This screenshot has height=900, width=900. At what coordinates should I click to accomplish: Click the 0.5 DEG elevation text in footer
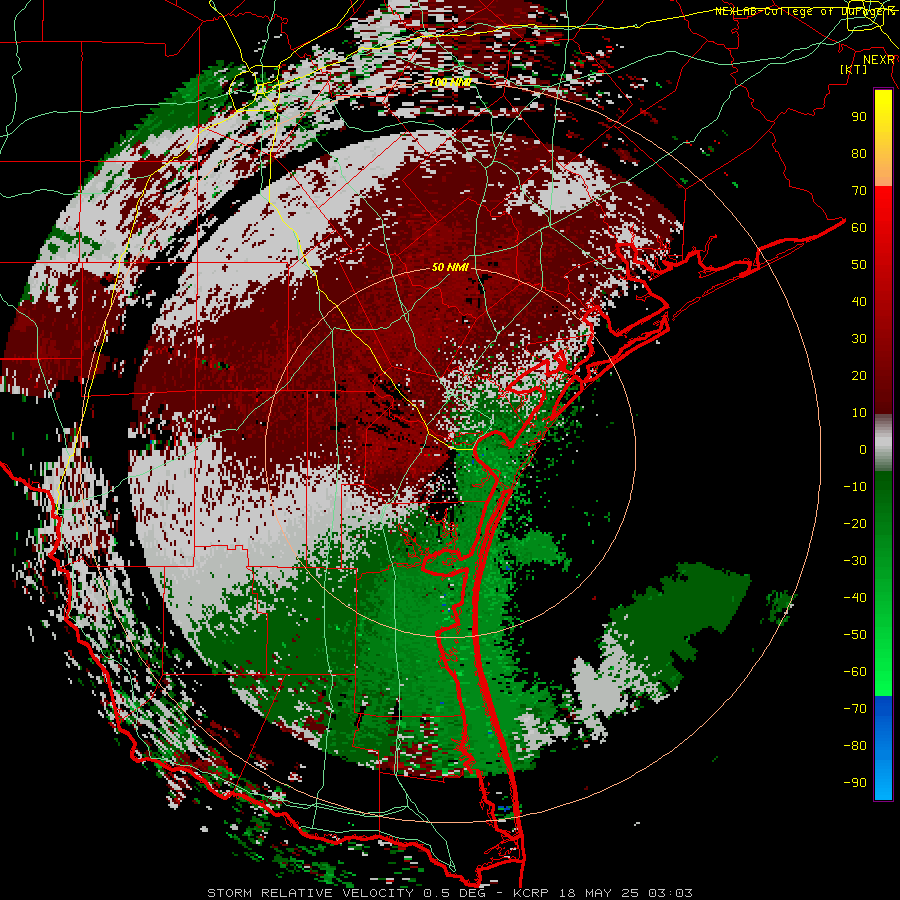click(x=455, y=893)
